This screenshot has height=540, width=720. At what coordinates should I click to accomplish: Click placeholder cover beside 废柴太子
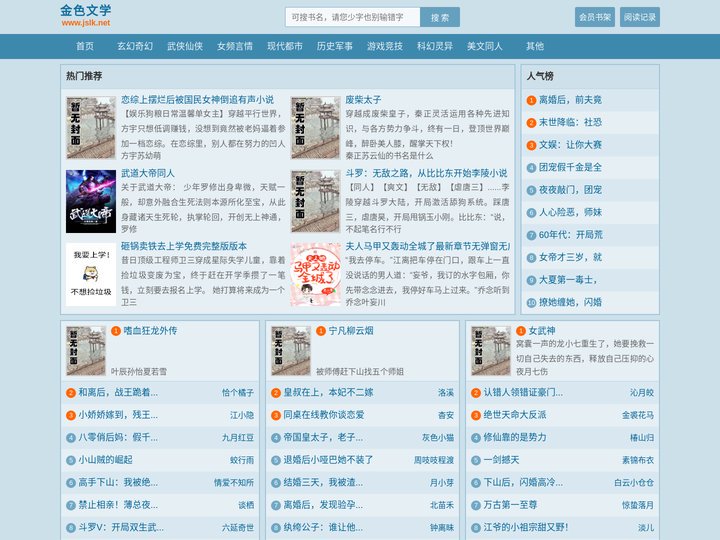pyautogui.click(x=315, y=128)
